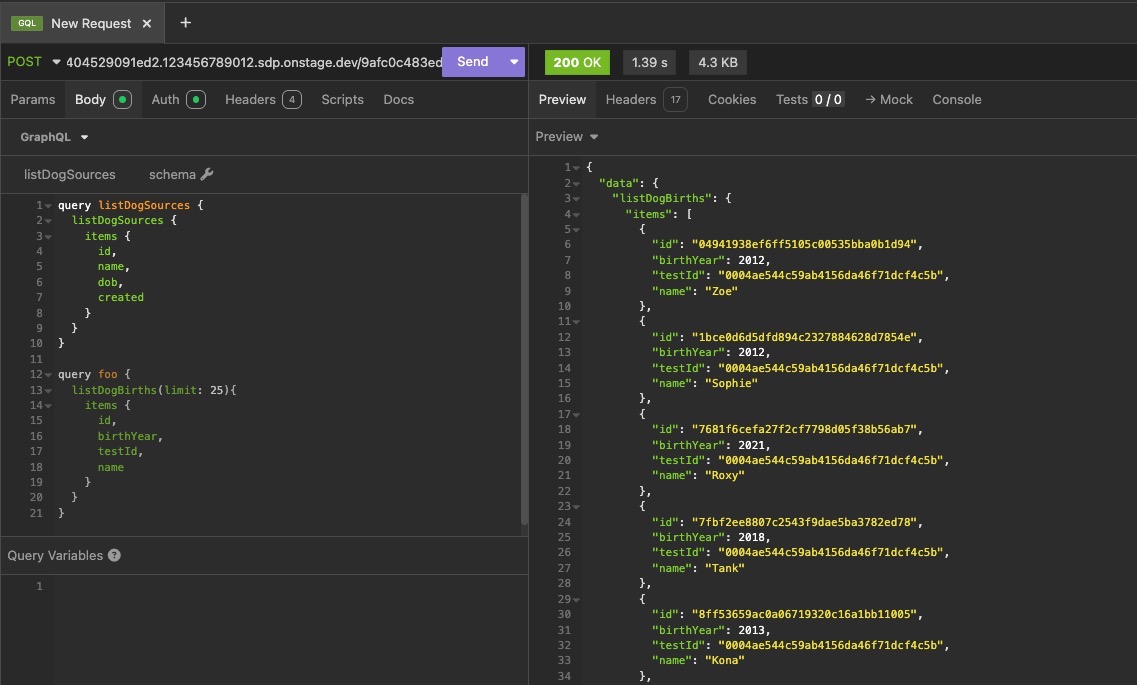Open the Cookies tab
Image resolution: width=1137 pixels, height=685 pixels.
click(x=732, y=99)
